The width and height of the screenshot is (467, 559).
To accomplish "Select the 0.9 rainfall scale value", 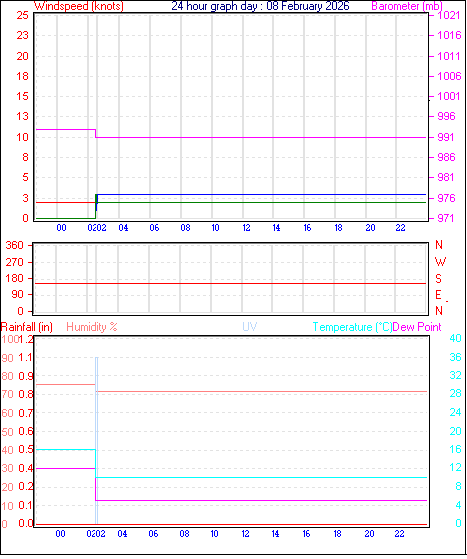I will 26,376.
